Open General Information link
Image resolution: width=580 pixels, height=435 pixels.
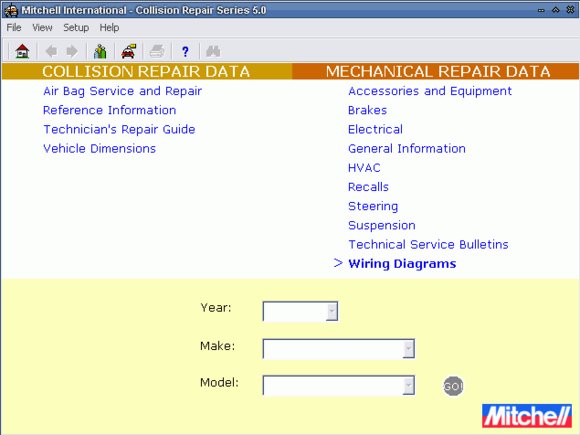point(407,149)
